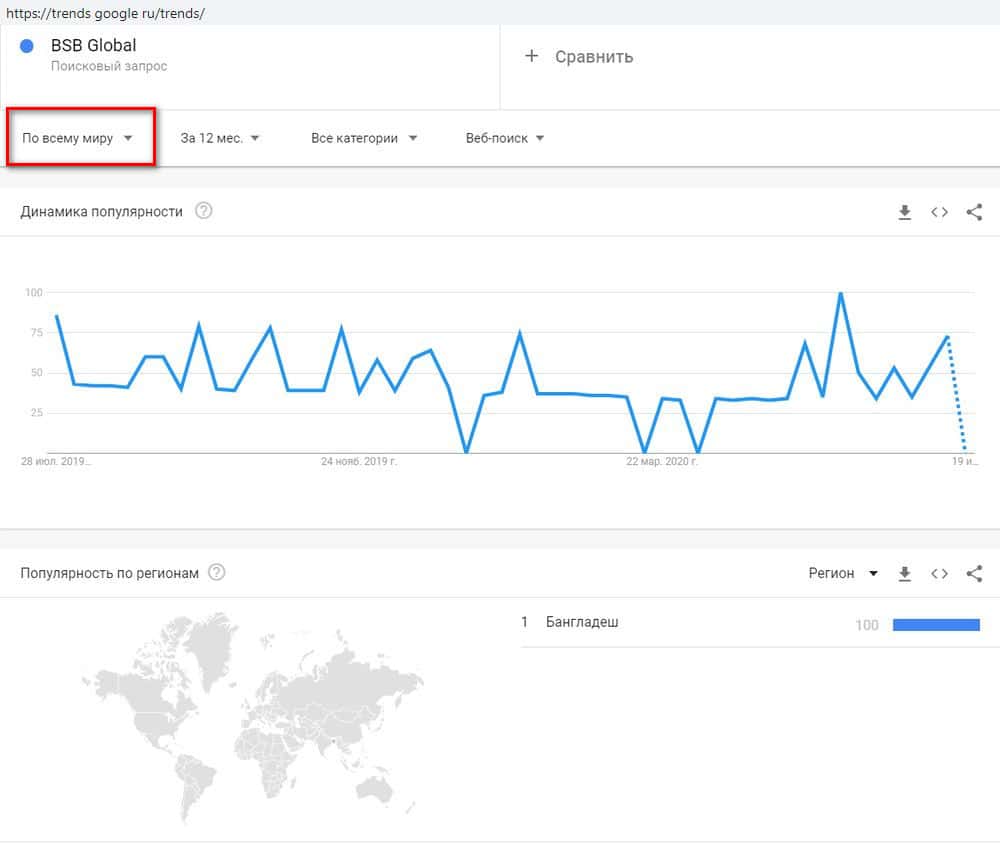Select Бангладеш in the region list

[x=582, y=623]
